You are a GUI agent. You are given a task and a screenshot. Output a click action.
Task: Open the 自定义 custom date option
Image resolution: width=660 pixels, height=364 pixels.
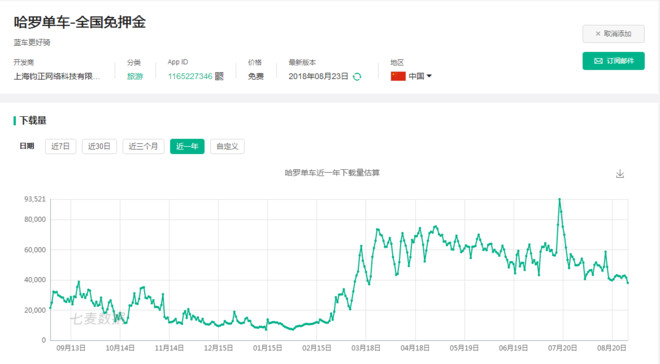tap(227, 146)
